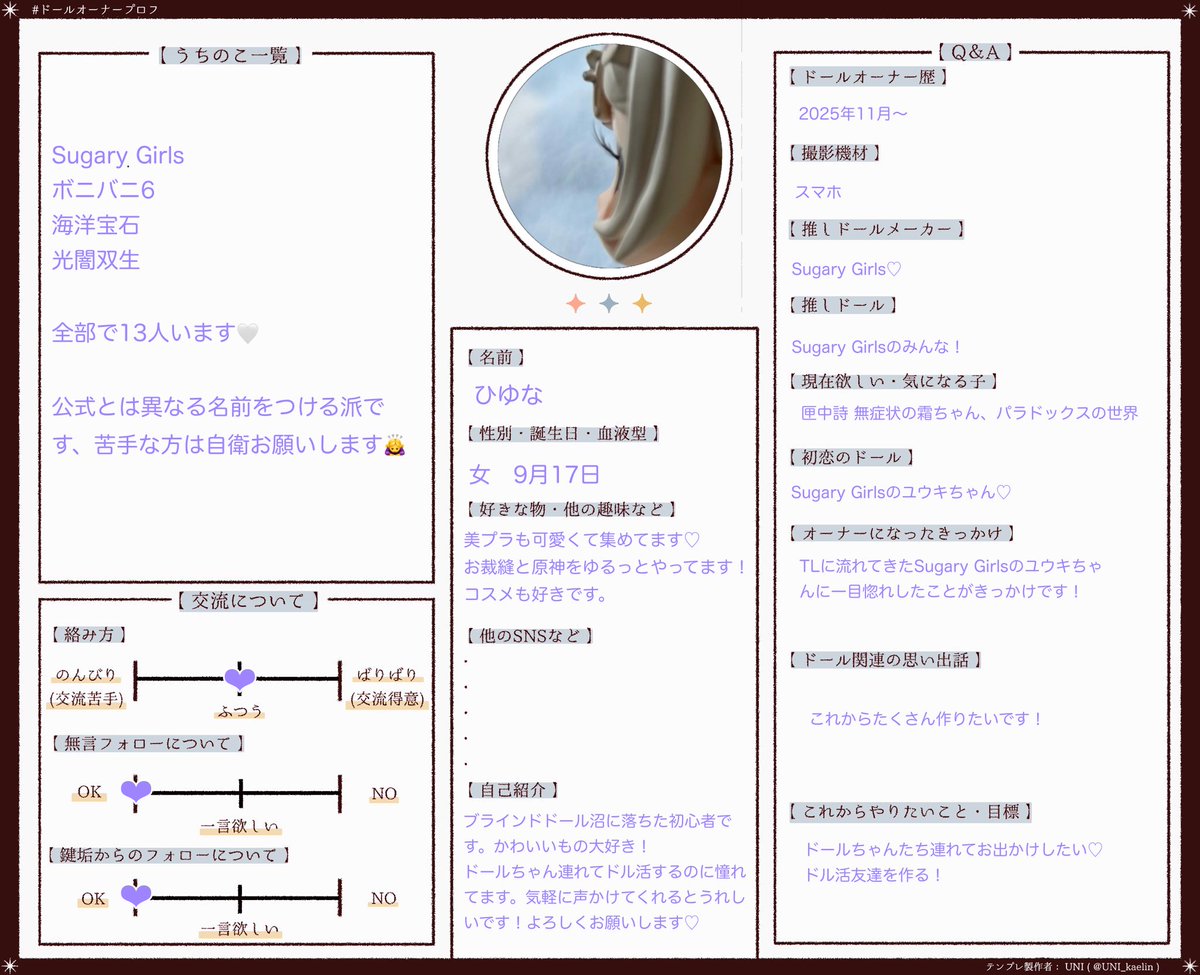Click NO on the 無言フォローについて scale
The height and width of the screenshot is (975, 1200).
click(x=384, y=794)
